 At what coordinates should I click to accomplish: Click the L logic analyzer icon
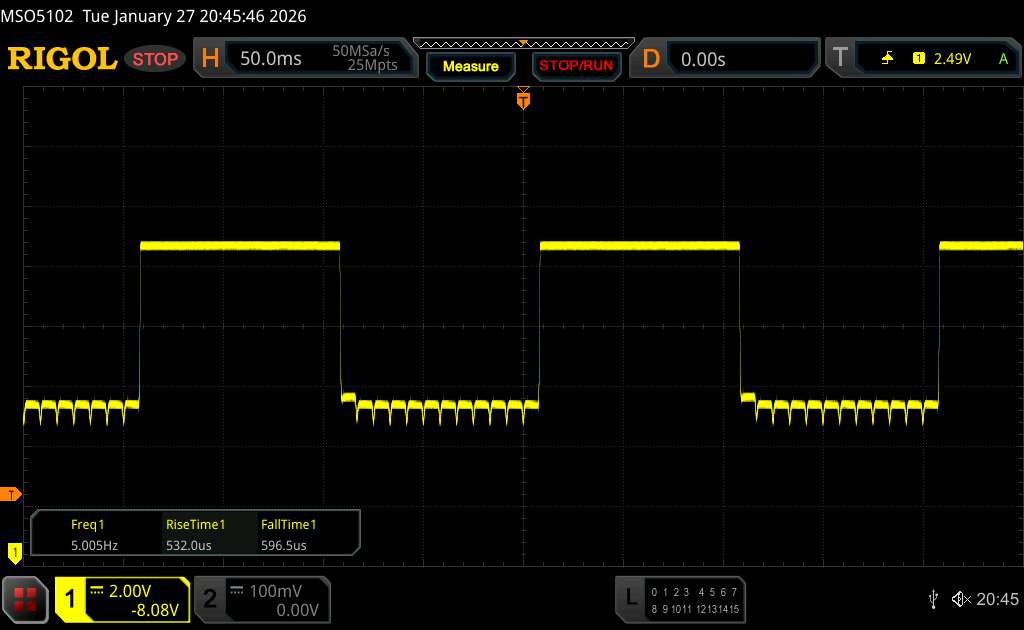coord(630,598)
